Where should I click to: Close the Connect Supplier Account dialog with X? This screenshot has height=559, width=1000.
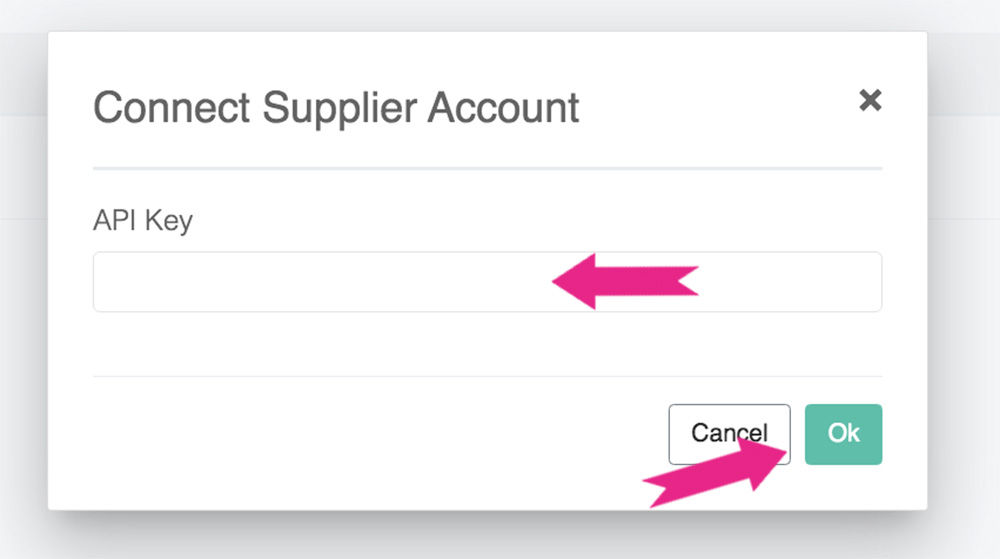[x=870, y=100]
